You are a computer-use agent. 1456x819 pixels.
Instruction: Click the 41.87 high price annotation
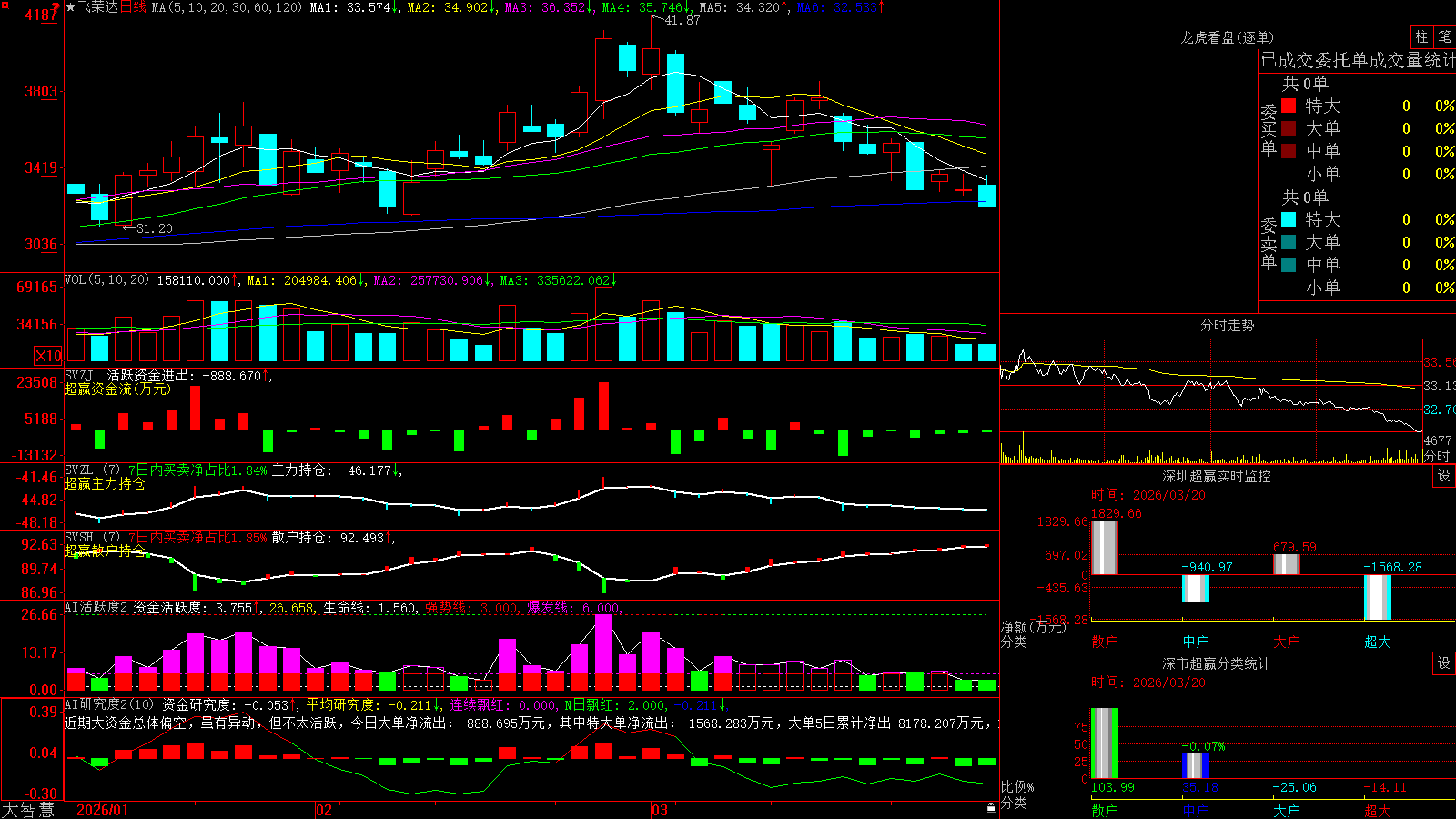click(682, 20)
